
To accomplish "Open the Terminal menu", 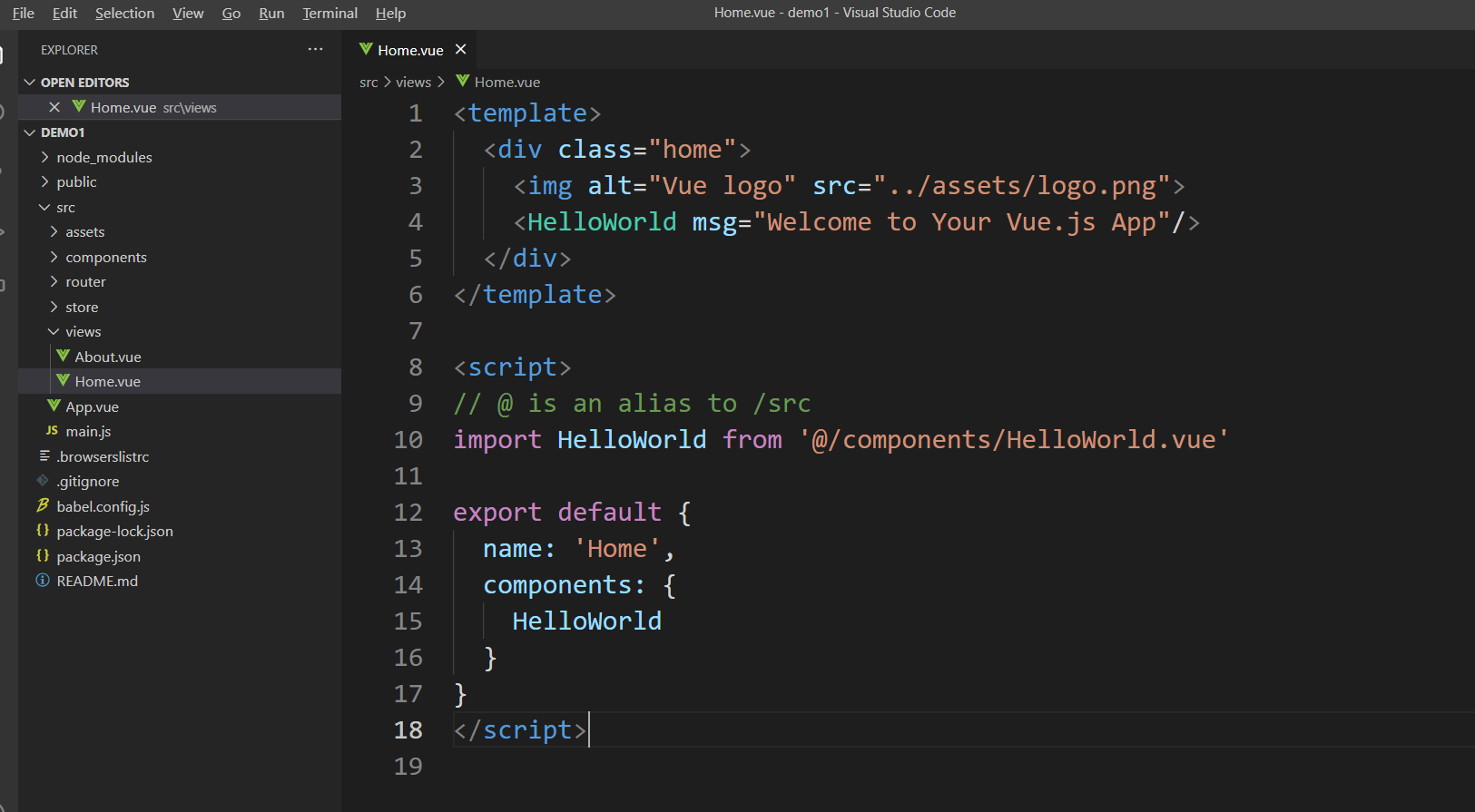I will click(x=329, y=13).
